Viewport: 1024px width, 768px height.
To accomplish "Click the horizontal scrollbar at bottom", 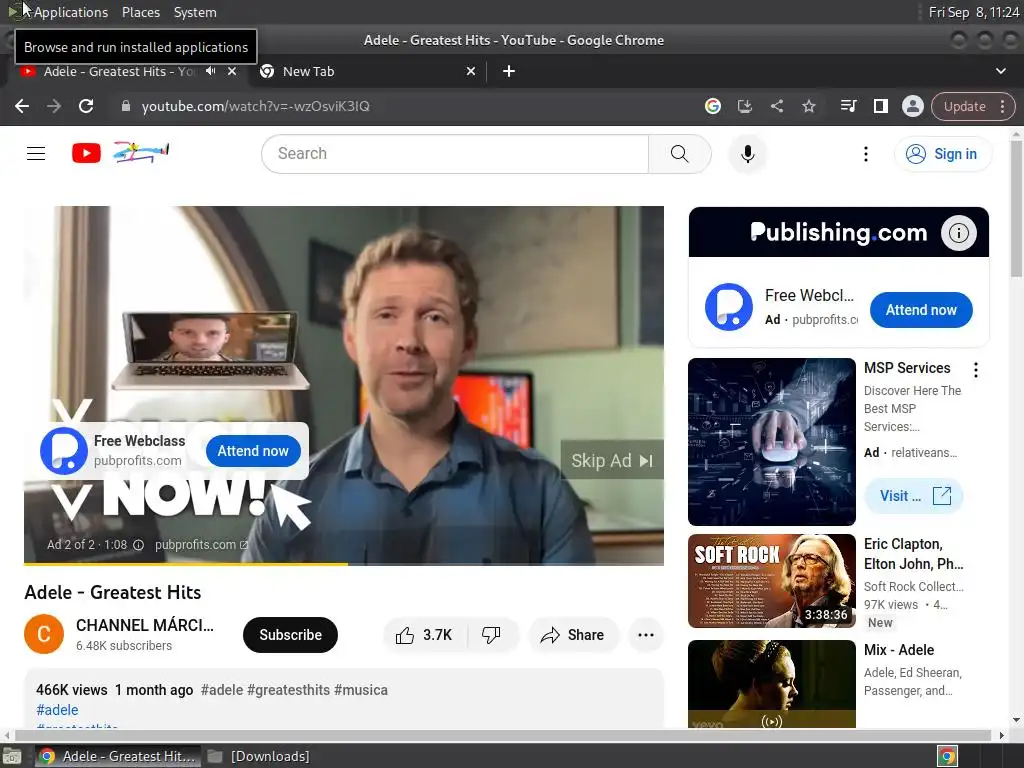I will click(503, 735).
